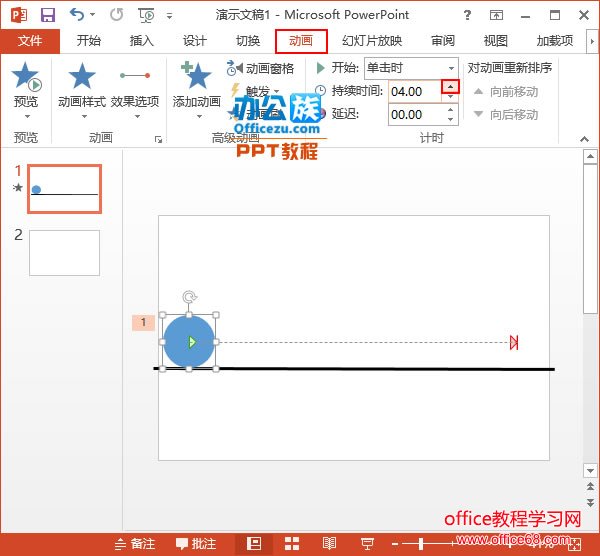Click the rotation handle above the circle
The width and height of the screenshot is (600, 556).
189,297
